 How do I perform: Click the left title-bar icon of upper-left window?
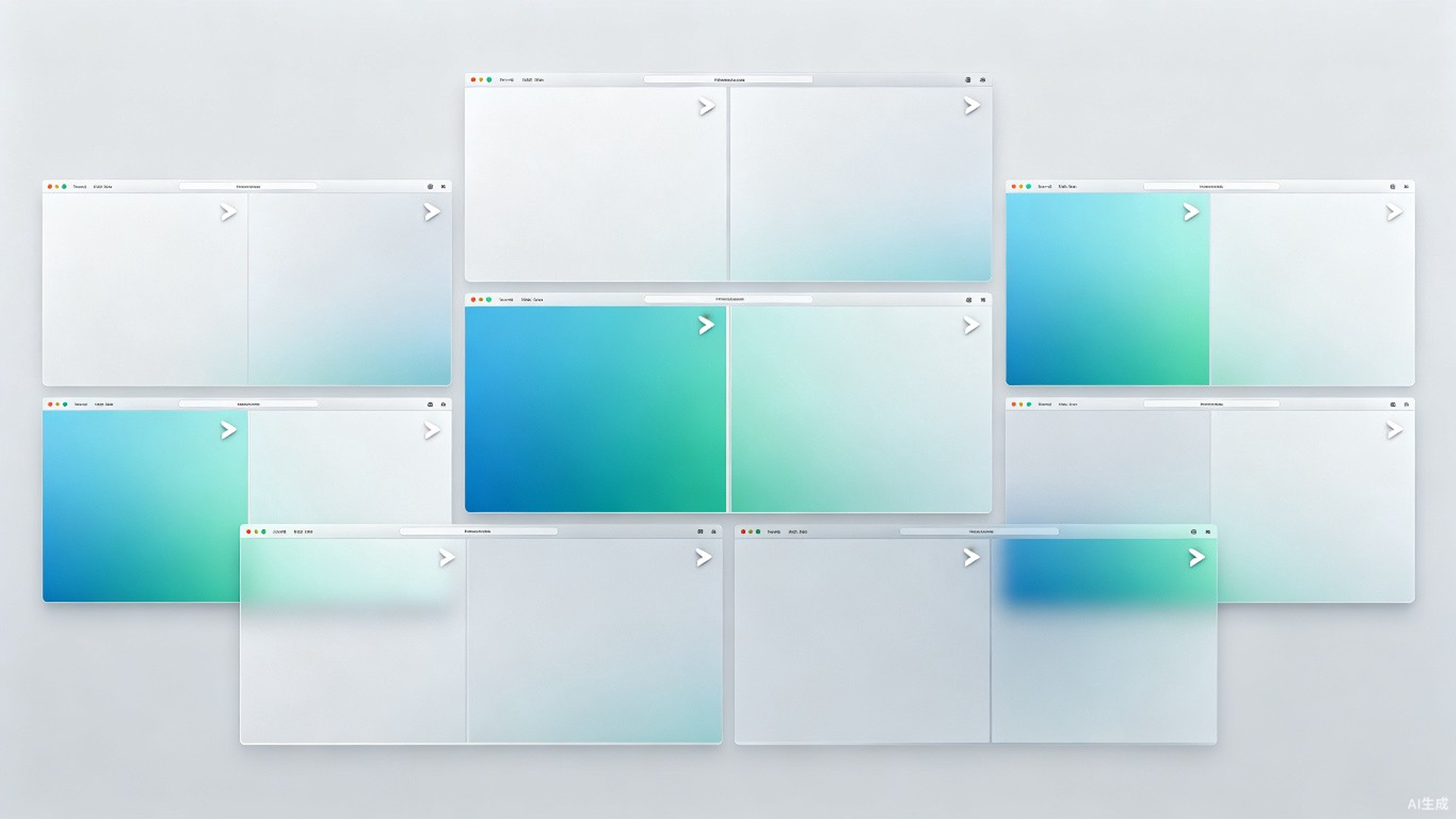pos(430,186)
